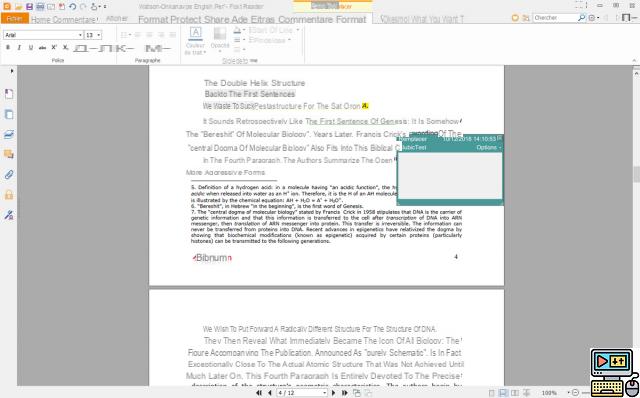
Task: Toggle underline formatting
Action: (31, 48)
